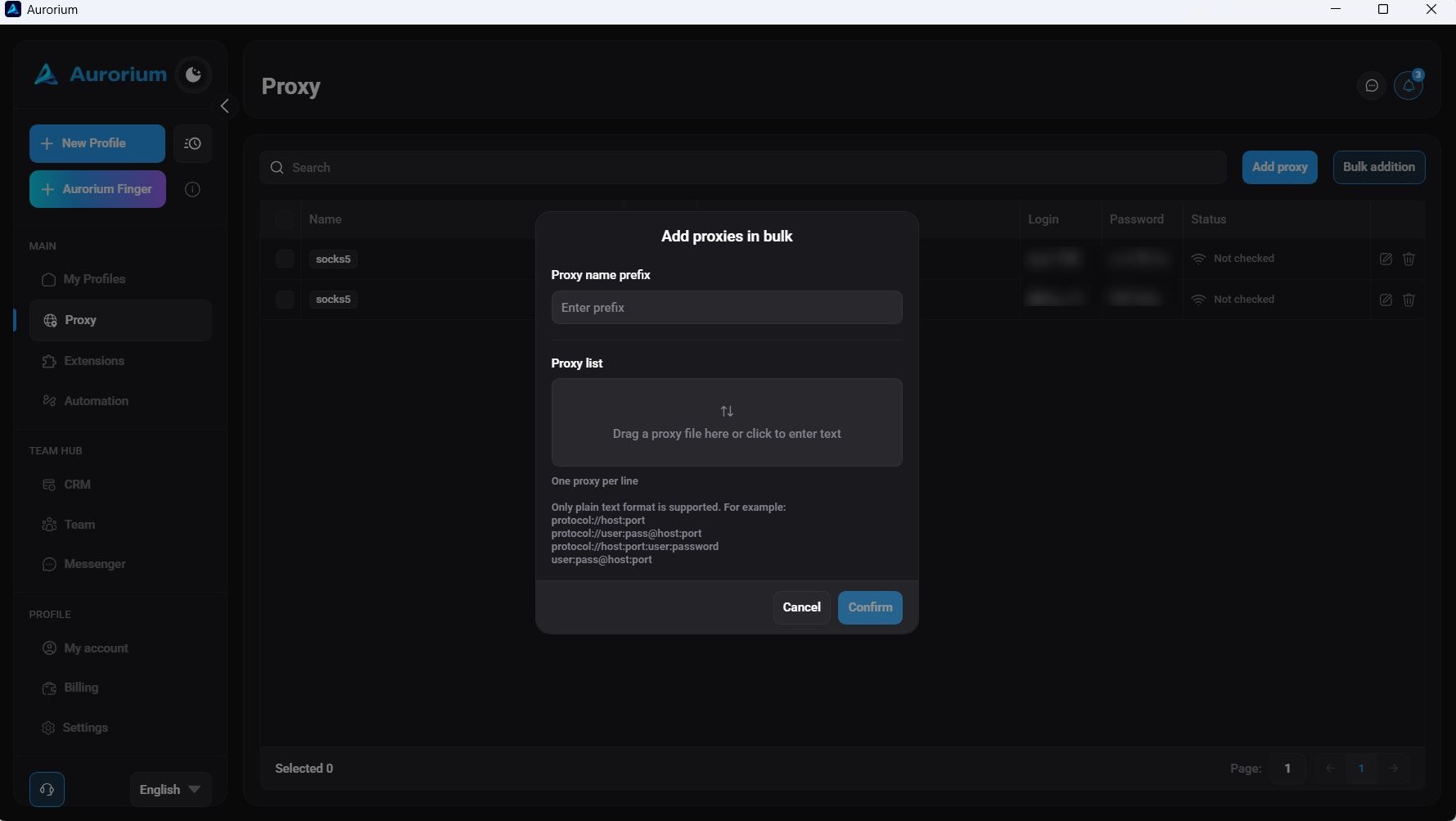Delete the second socks5 proxy row
The width and height of the screenshot is (1456, 821).
[1409, 300]
